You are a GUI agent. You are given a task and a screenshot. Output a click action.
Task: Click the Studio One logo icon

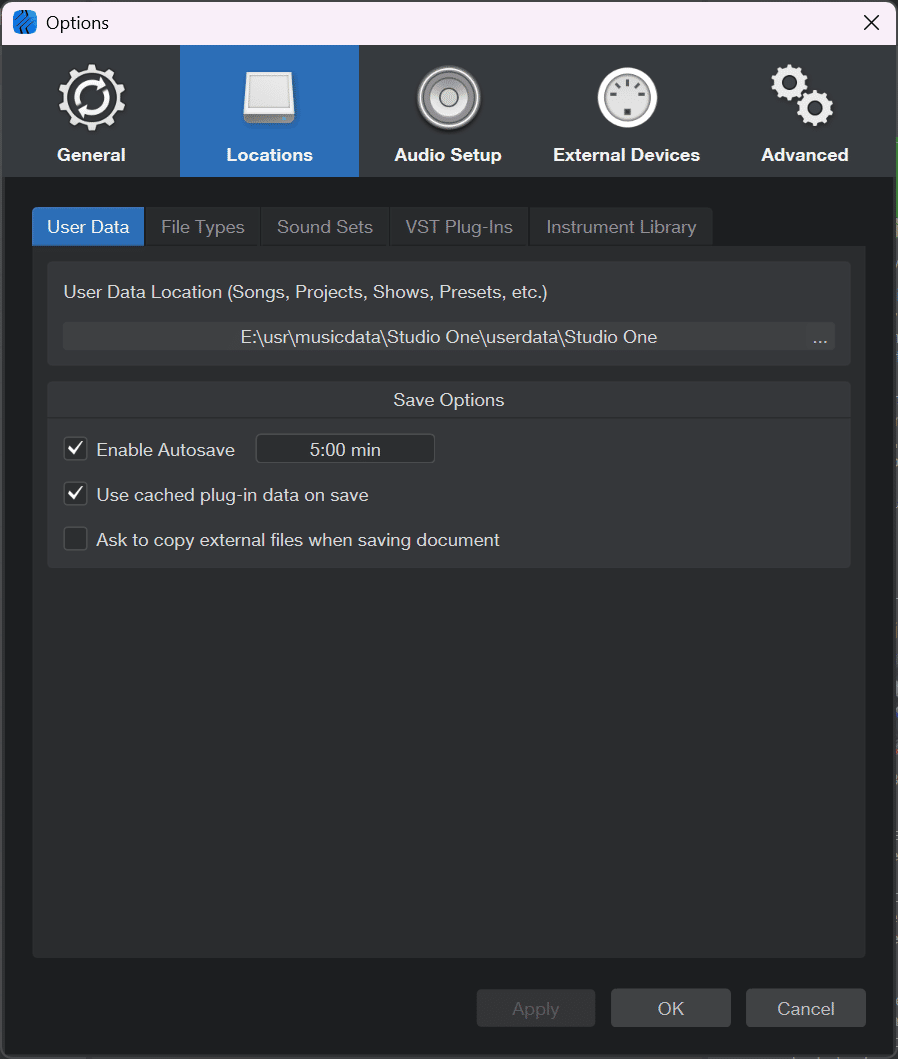pos(25,22)
